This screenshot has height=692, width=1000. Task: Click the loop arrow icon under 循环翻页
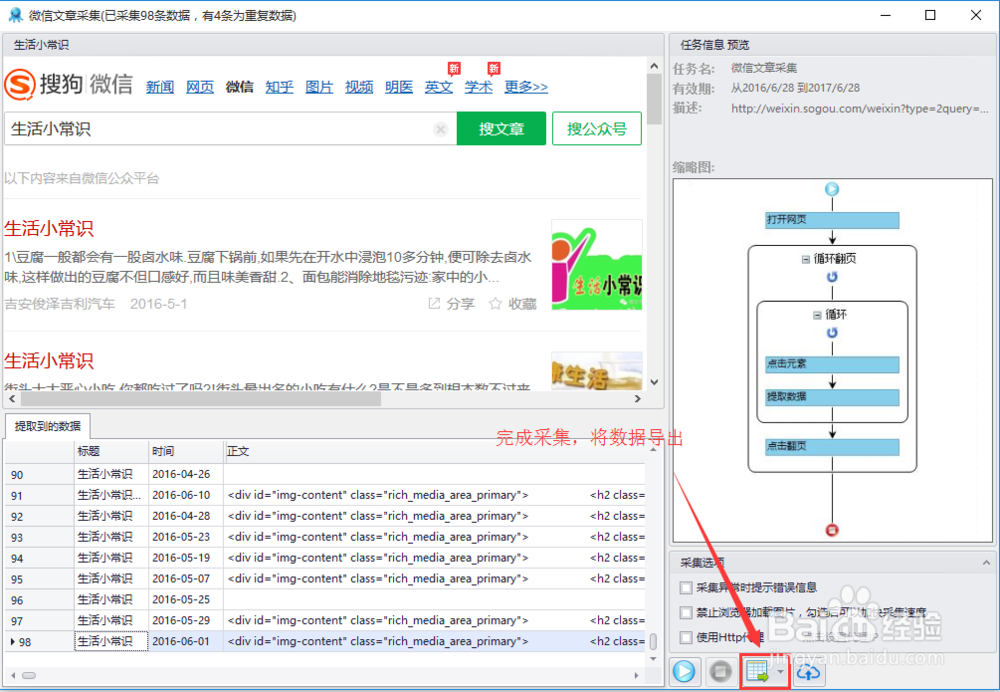pos(832,277)
